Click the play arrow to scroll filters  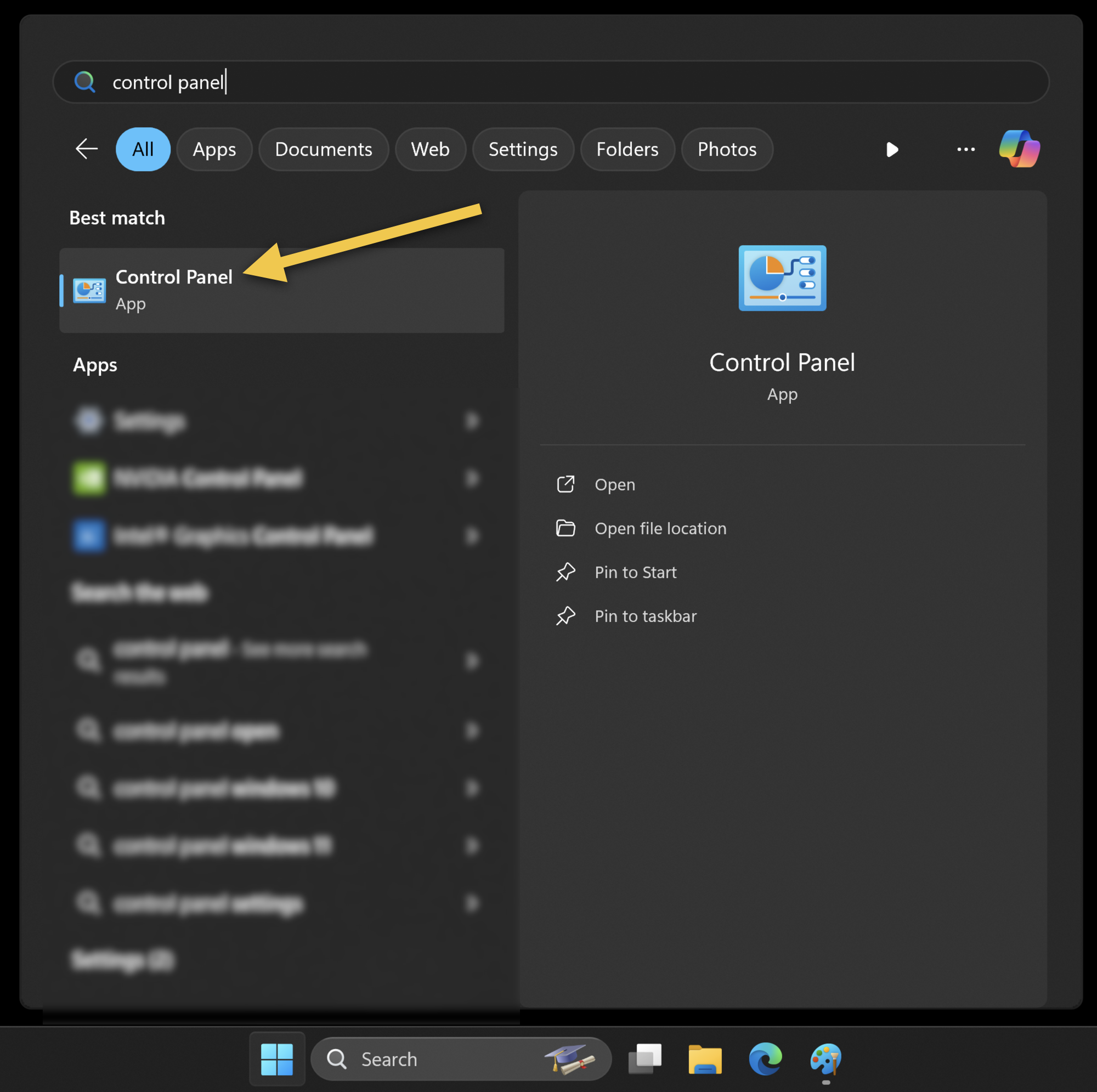[x=892, y=149]
